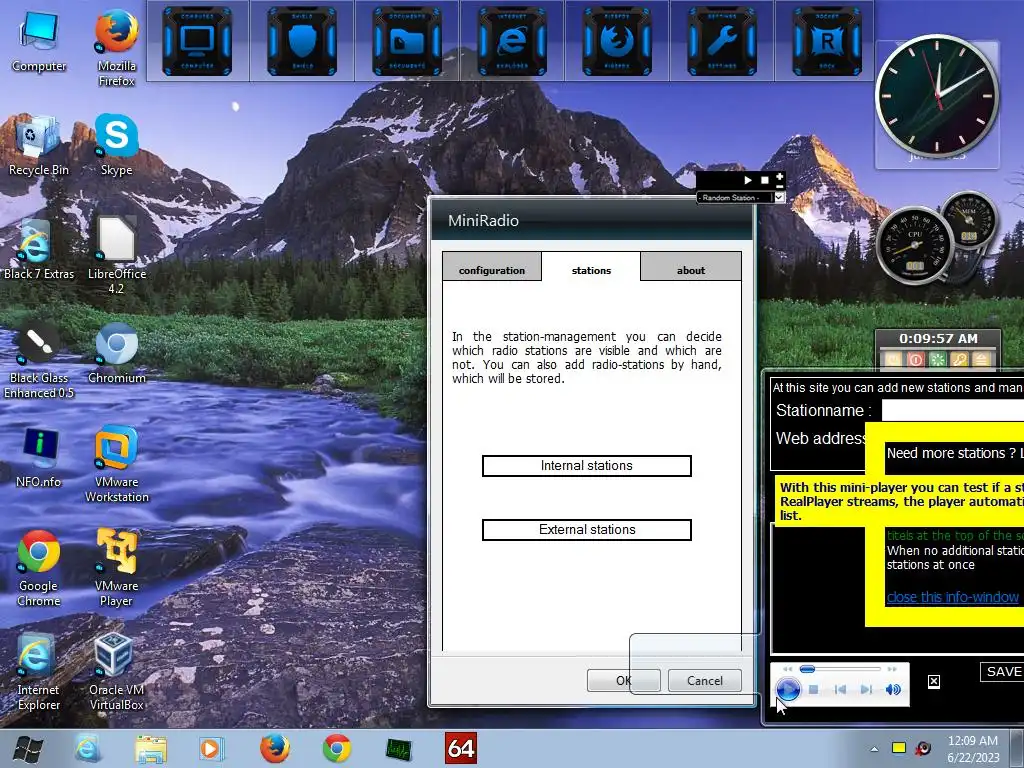Open External stations list
Viewport: 1024px width, 768px height.
[x=586, y=530]
